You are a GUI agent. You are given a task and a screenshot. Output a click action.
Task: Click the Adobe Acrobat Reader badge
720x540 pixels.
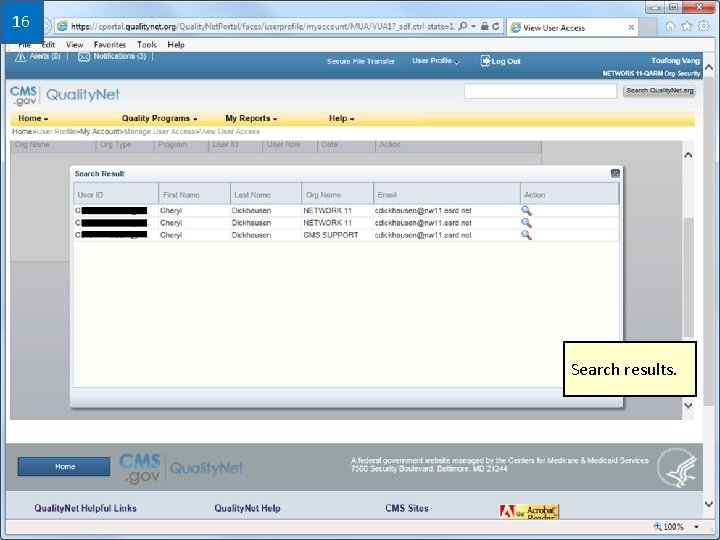529,512
